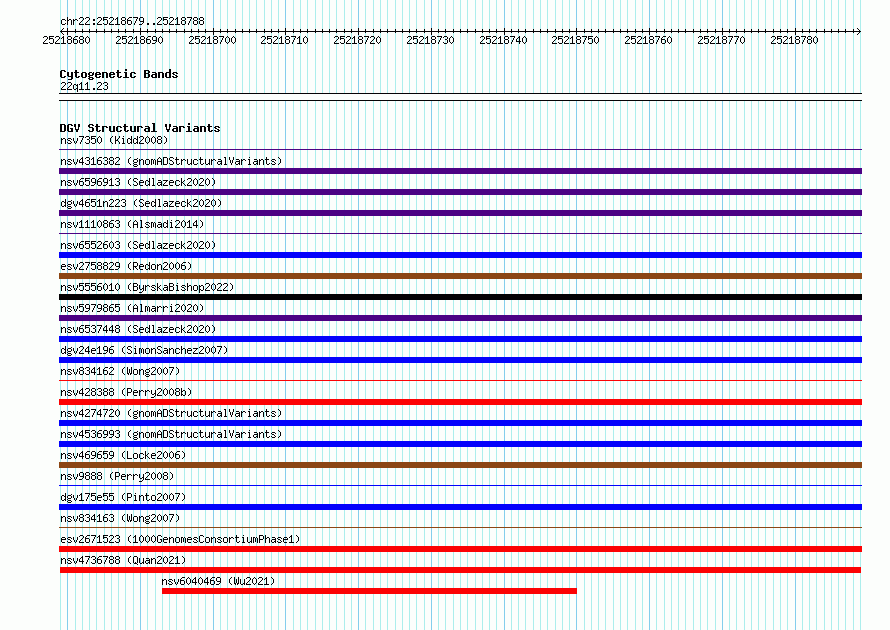Click ruler position 25218700
Image resolution: width=890 pixels, height=630 pixels.
(x=212, y=40)
